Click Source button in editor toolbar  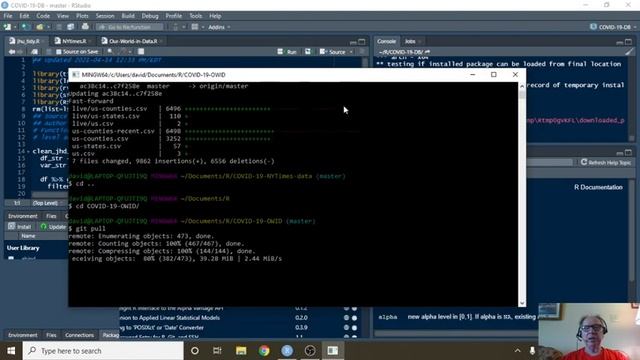tap(333, 52)
